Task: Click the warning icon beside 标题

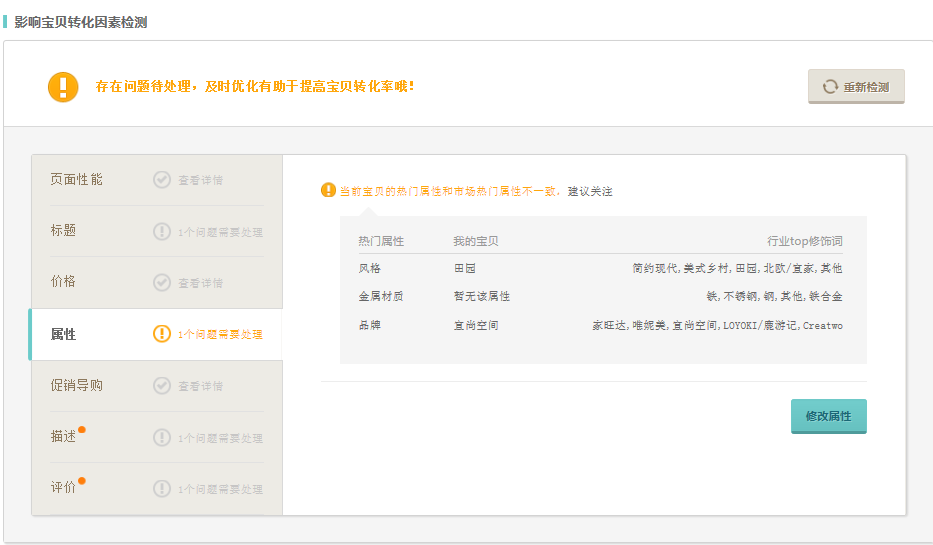Action: tap(162, 231)
